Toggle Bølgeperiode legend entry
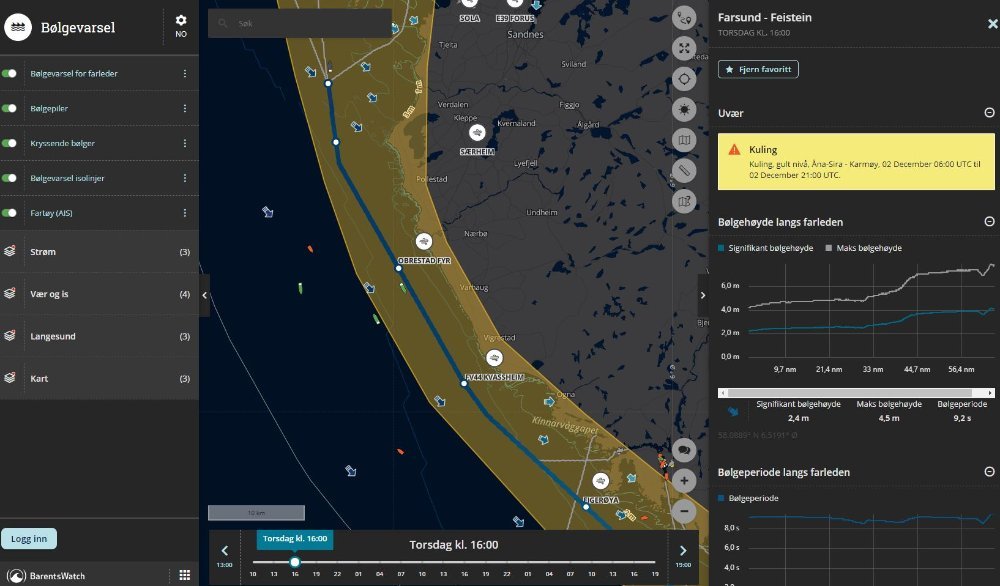The image size is (1000, 586). coord(748,498)
